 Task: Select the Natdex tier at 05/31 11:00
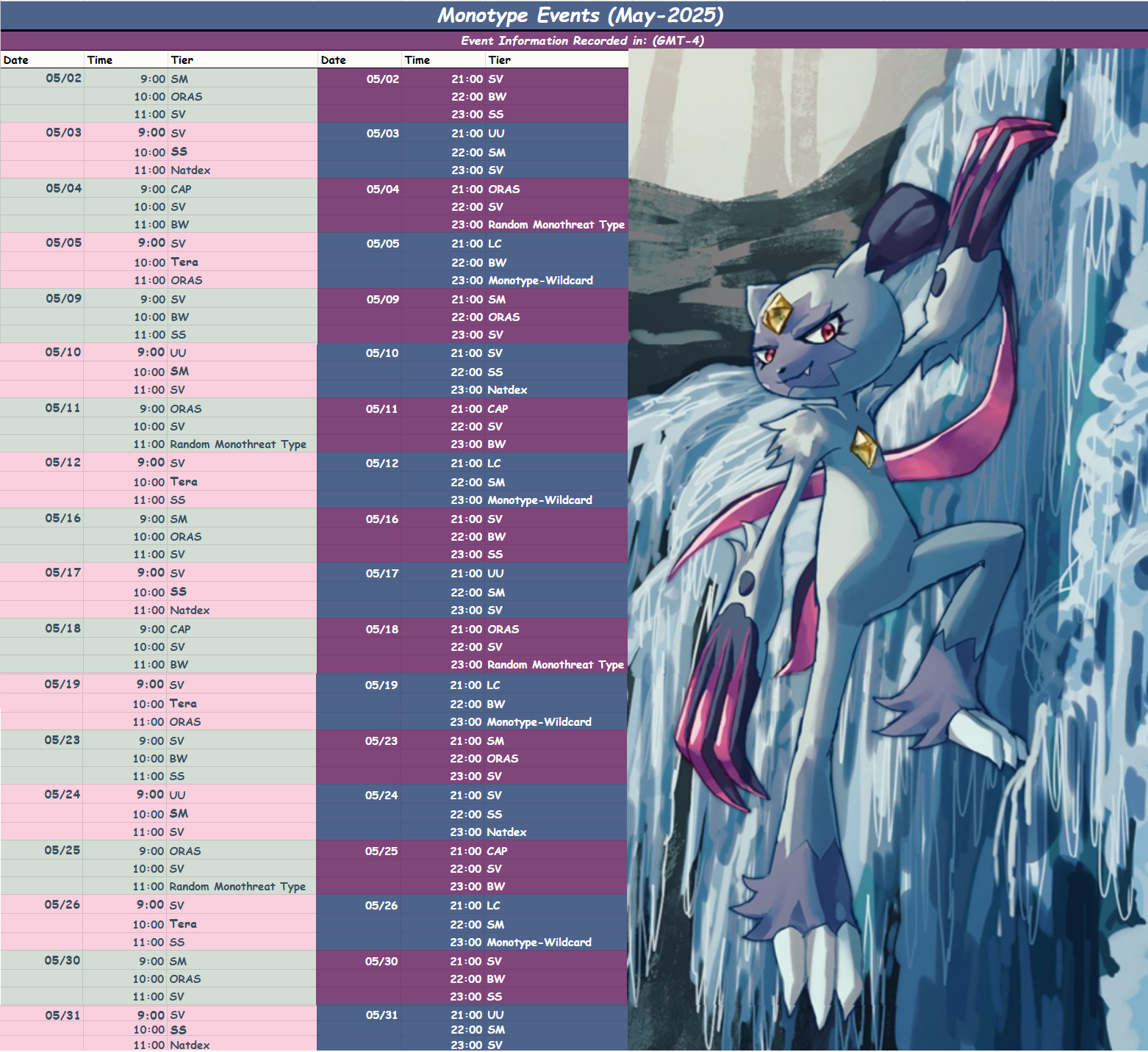190,1045
